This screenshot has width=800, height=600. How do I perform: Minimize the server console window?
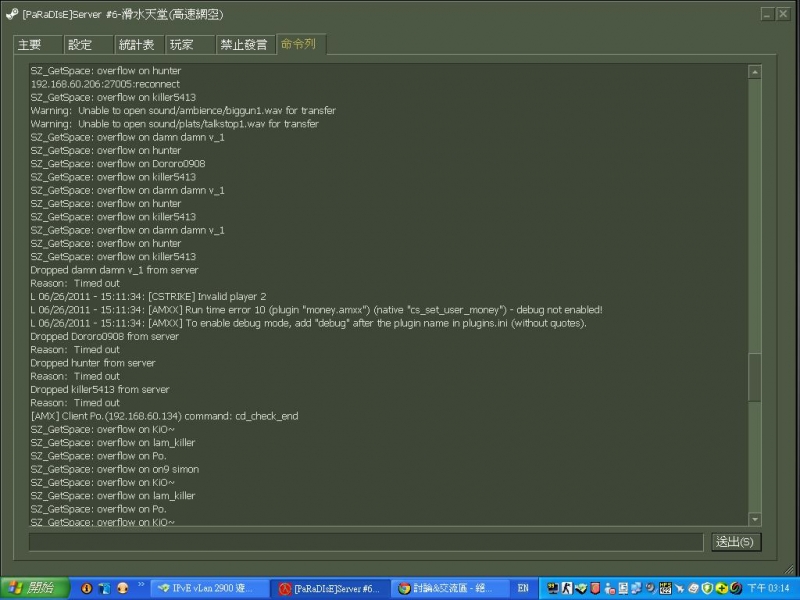coord(766,15)
